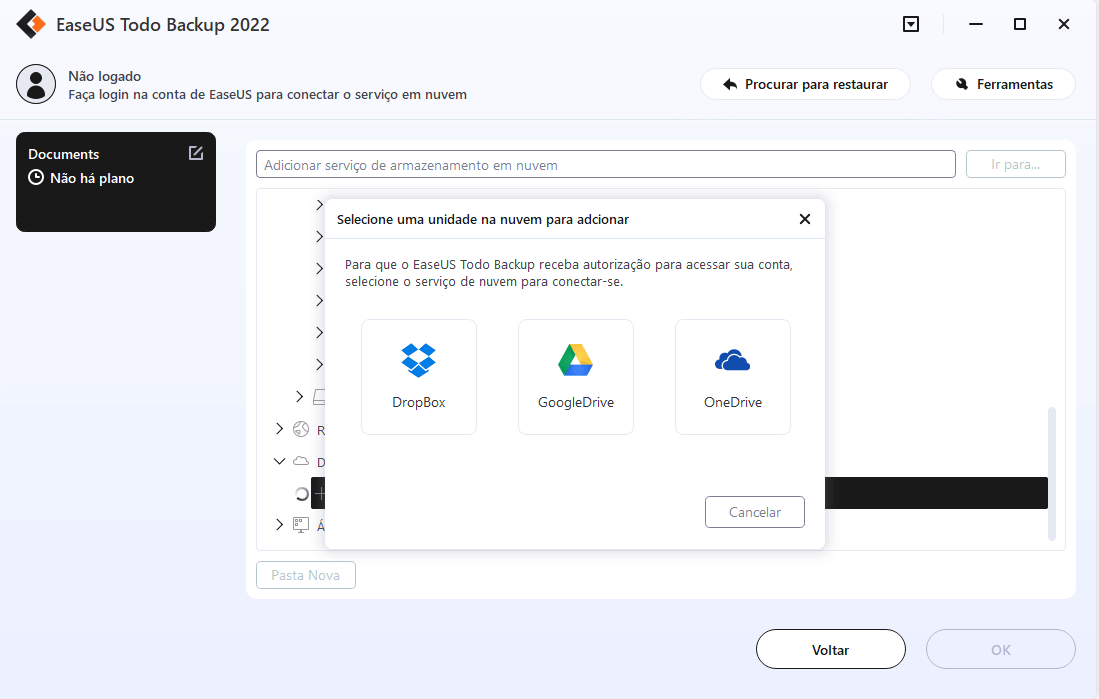Minimize the EaseUS window
The width and height of the screenshot is (1099, 699).
click(976, 25)
